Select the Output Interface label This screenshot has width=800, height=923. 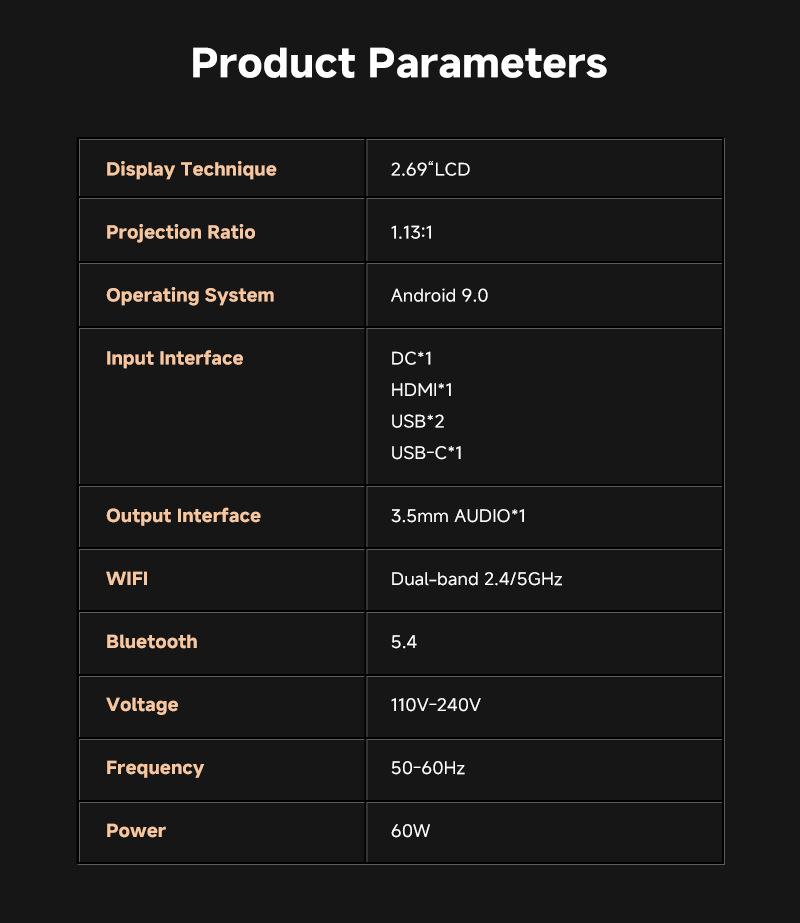pos(183,516)
